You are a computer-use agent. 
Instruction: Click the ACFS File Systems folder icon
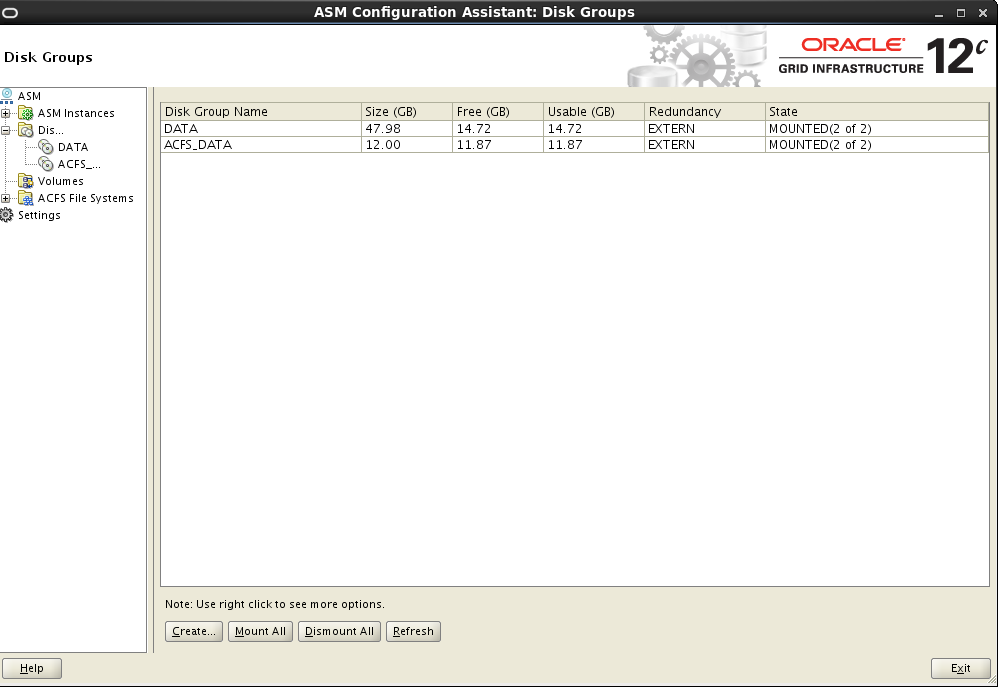pyautogui.click(x=26, y=199)
